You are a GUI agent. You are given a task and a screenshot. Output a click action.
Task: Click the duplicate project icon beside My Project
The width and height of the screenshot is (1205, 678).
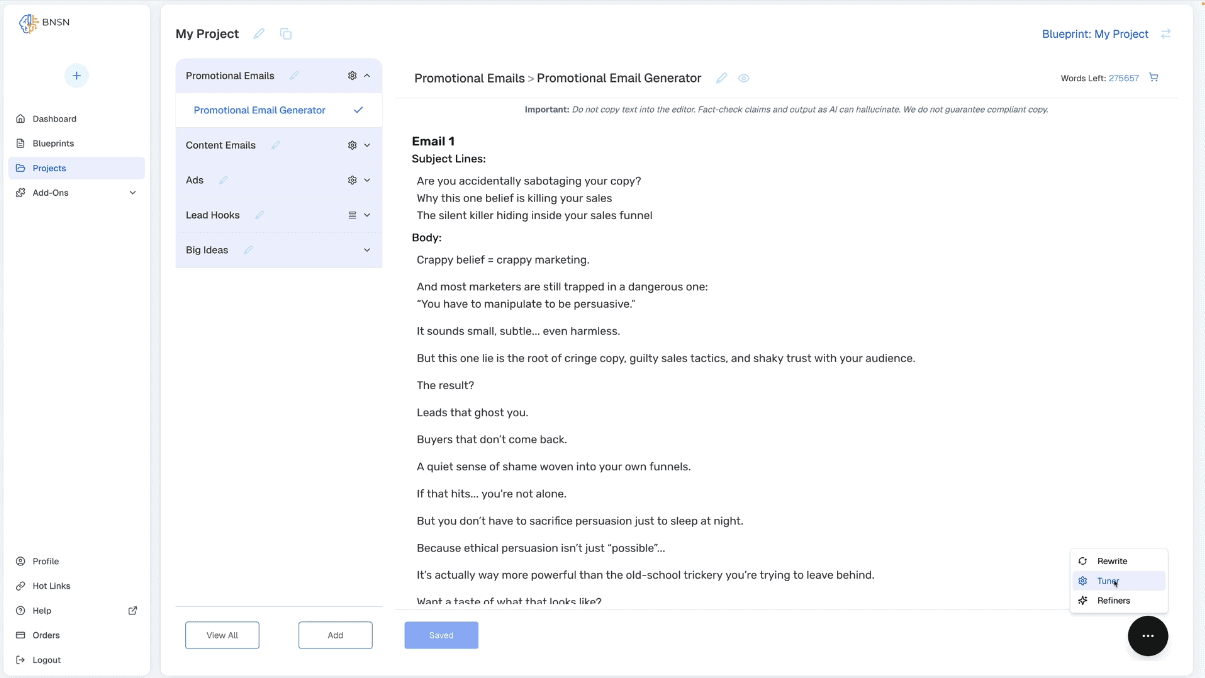point(286,34)
